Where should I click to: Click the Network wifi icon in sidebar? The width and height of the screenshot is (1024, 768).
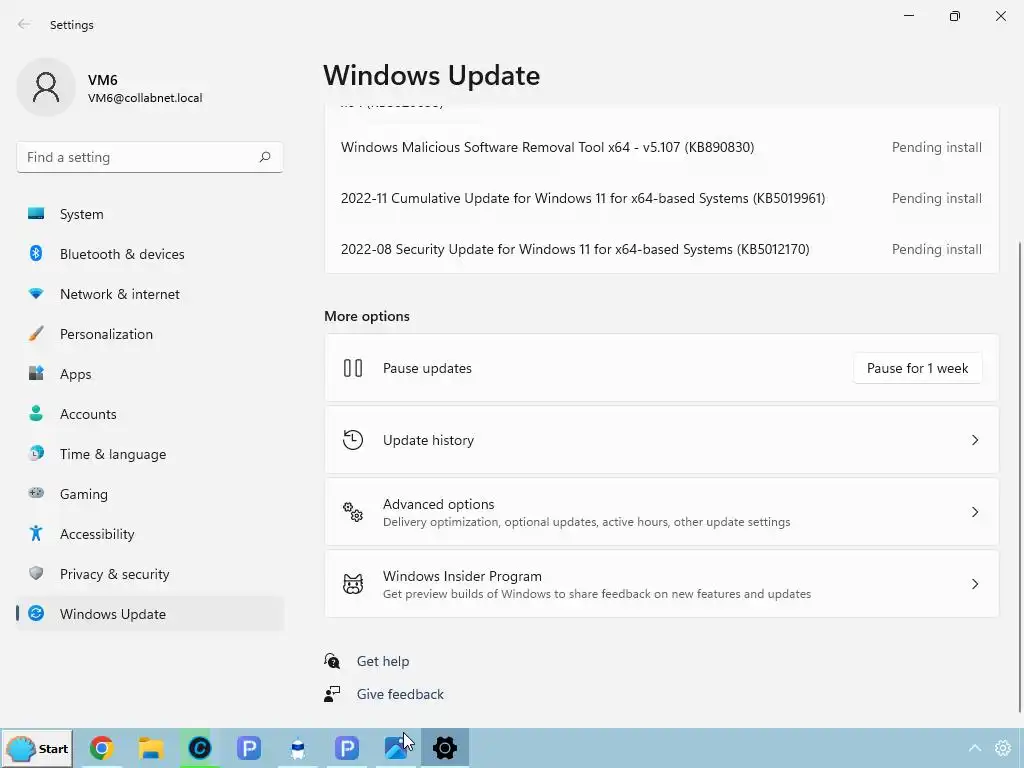coord(36,294)
